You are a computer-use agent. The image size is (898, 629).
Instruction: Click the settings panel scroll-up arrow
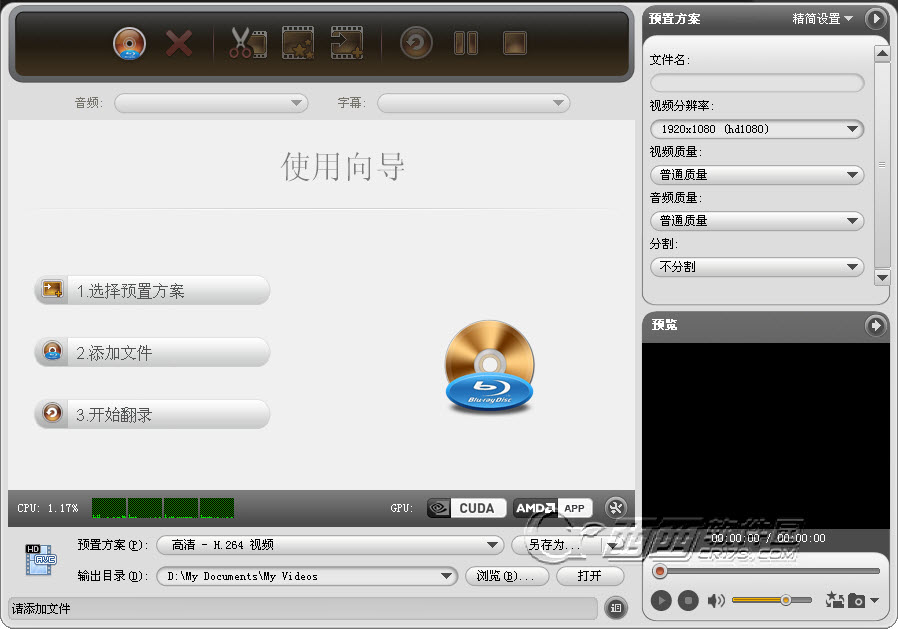click(882, 54)
